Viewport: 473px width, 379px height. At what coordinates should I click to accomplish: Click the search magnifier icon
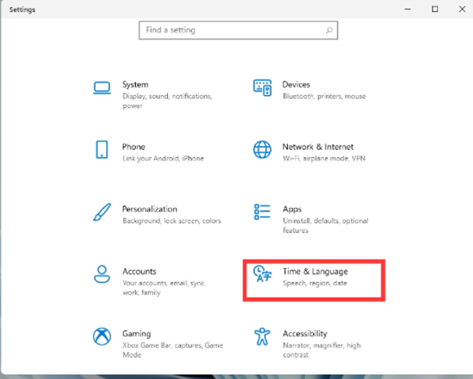(x=329, y=30)
